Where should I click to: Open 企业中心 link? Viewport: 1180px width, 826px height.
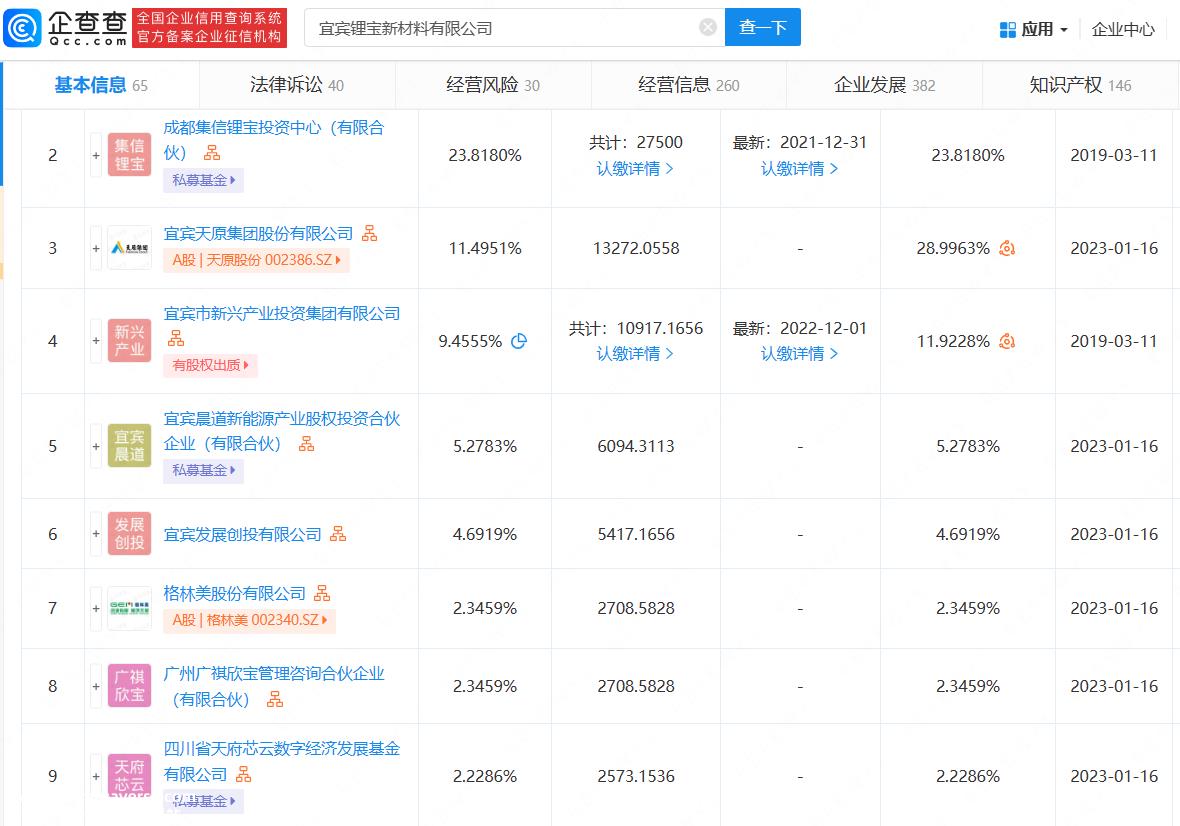point(1123,29)
